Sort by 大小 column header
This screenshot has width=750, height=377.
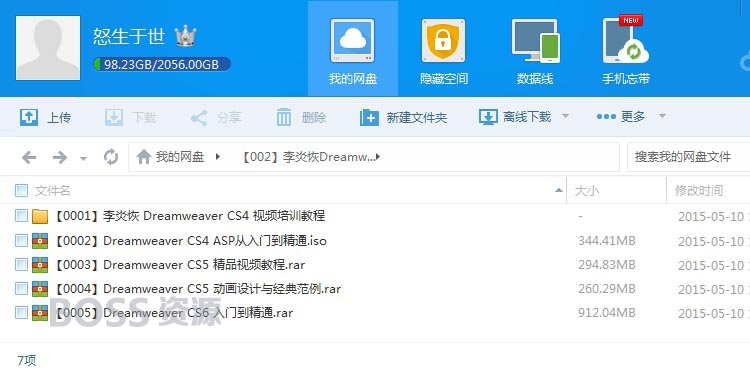click(x=586, y=191)
